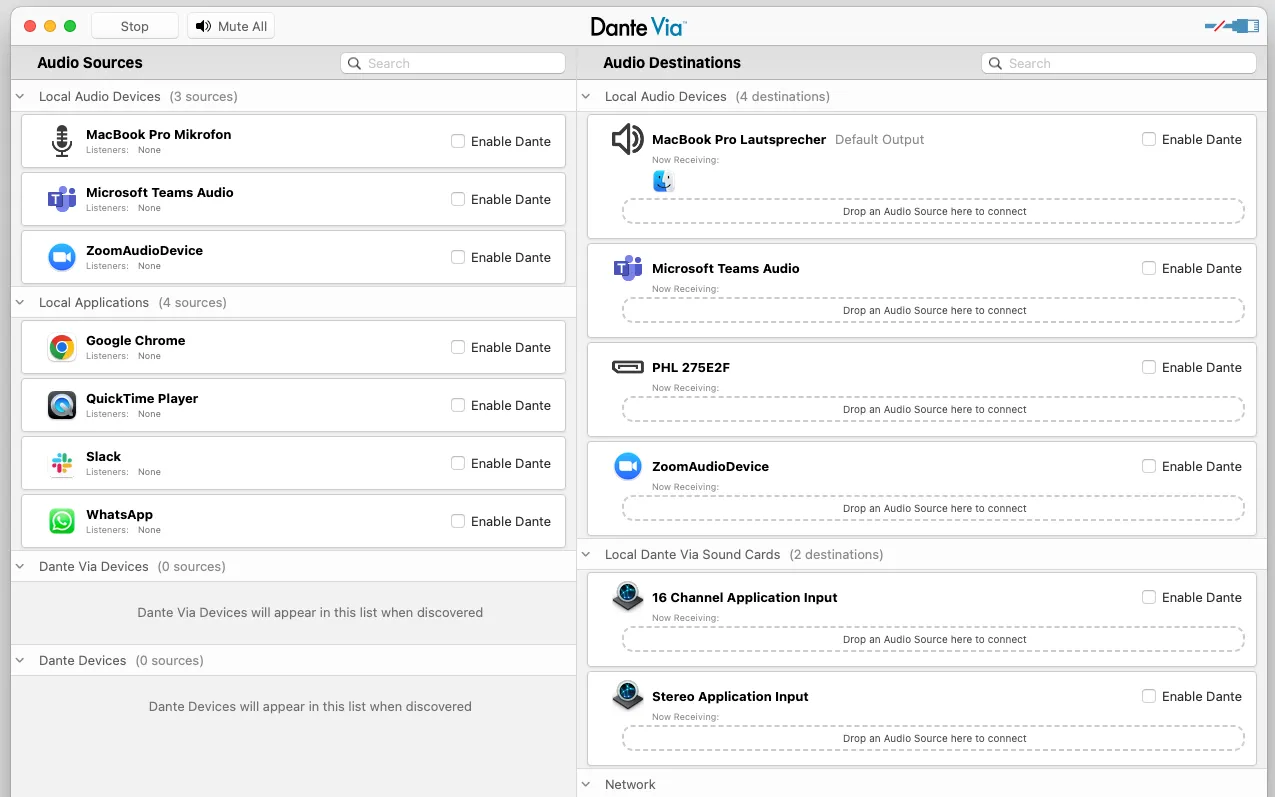Click the Microsoft Teams Audio destination name
The width and height of the screenshot is (1275, 797).
point(726,268)
